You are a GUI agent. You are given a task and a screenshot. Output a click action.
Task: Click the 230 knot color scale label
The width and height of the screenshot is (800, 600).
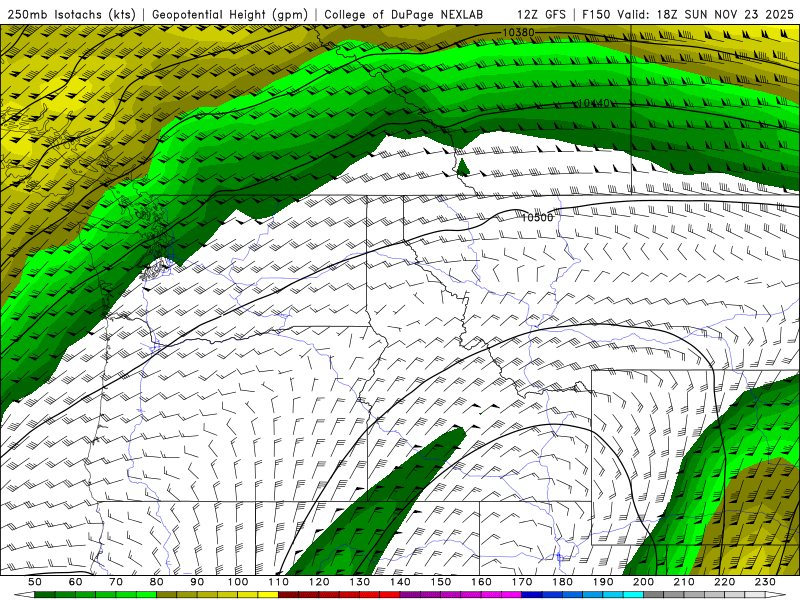765,582
